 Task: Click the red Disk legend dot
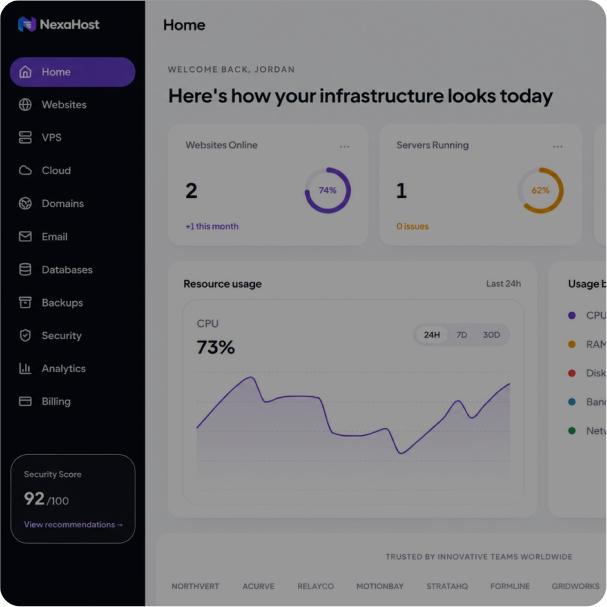571,373
